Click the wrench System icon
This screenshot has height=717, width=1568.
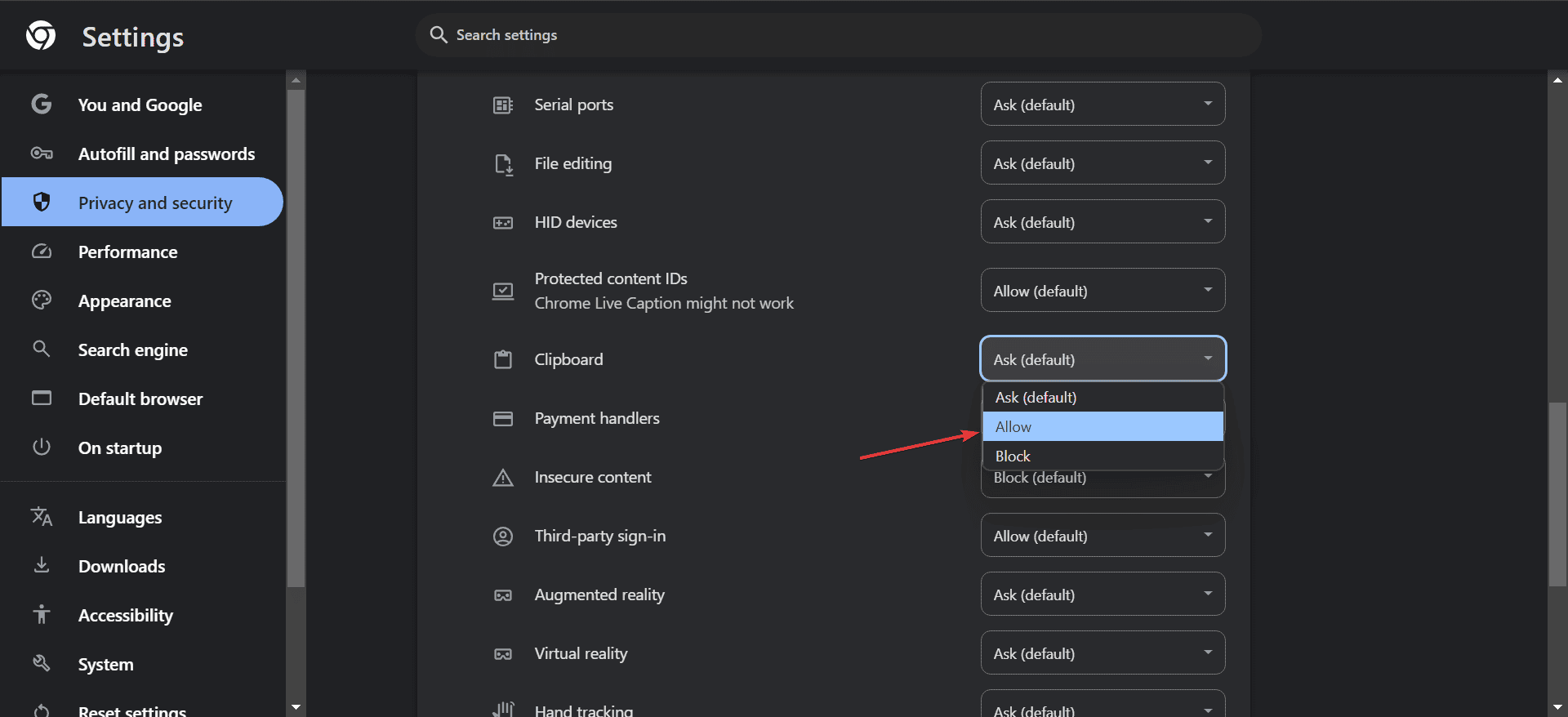(x=42, y=663)
